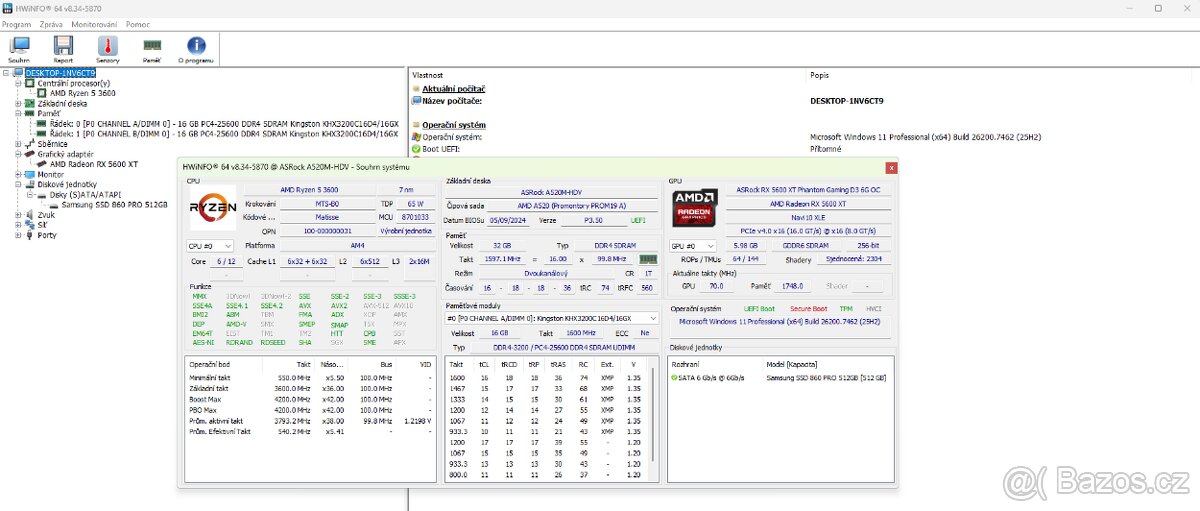Select Disky (S)ATA/ATAPI tree item
1200x511 pixels.
click(x=85, y=194)
